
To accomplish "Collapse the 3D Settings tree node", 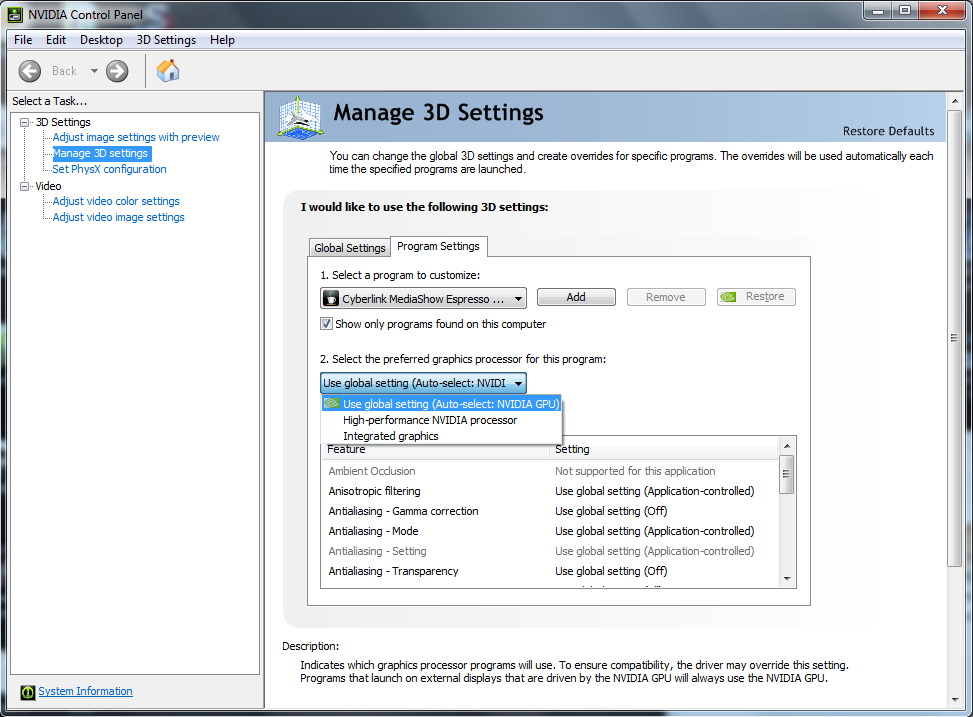I will click(25, 122).
